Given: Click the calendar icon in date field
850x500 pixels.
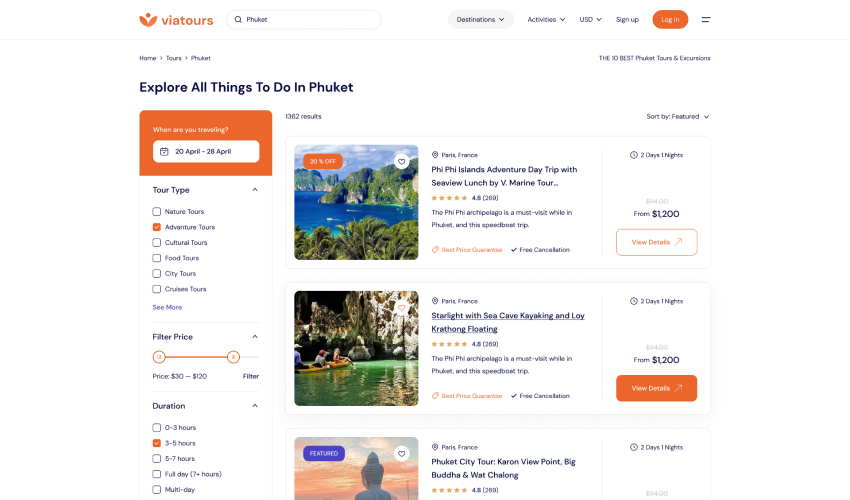Looking at the screenshot, I should [164, 151].
